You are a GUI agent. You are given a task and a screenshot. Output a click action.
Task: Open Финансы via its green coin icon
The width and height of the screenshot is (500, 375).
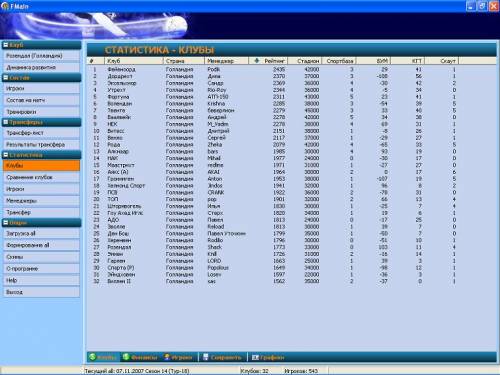tap(126, 357)
